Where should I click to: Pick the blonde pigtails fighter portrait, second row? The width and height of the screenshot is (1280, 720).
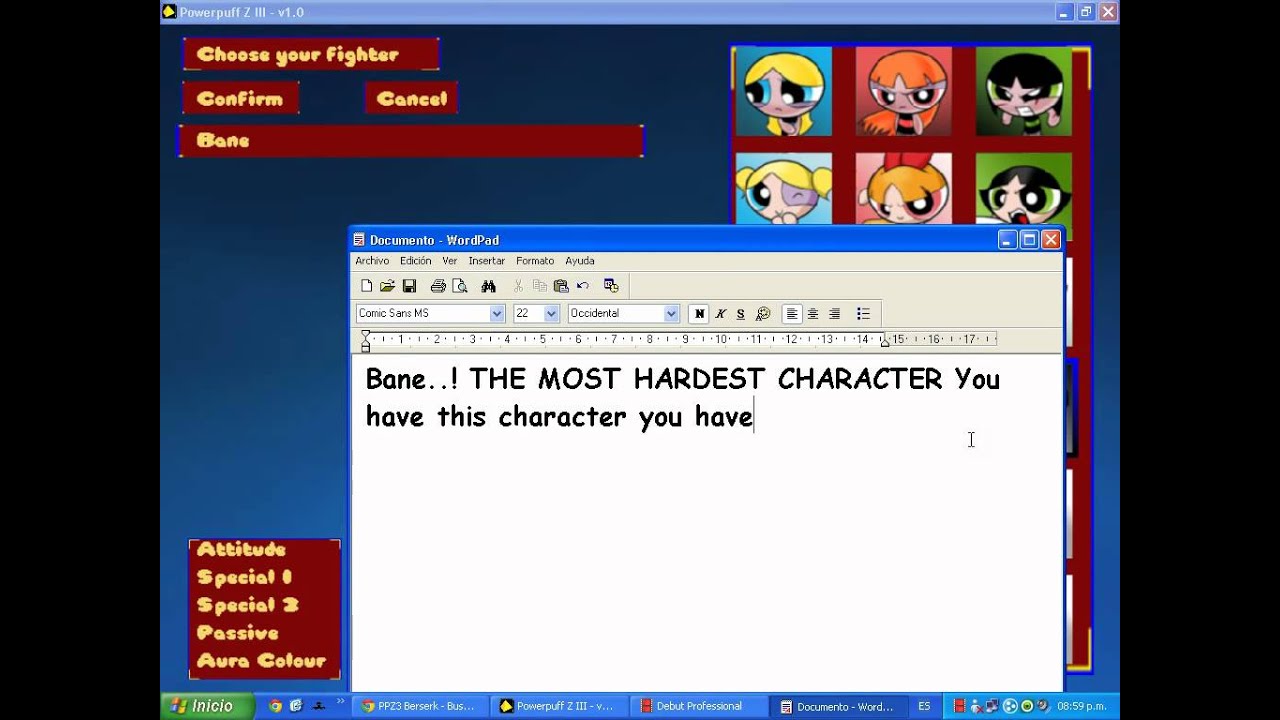784,189
